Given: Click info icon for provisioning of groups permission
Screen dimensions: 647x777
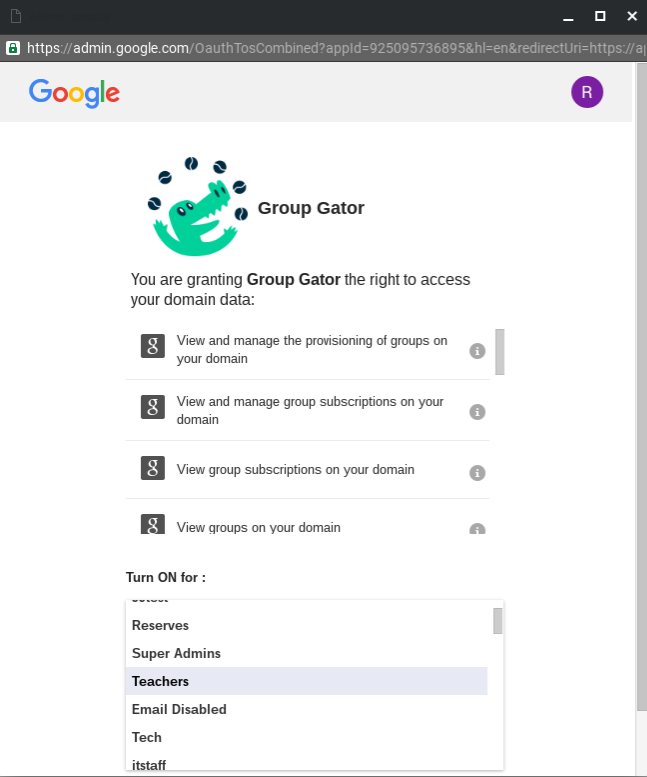Looking at the screenshot, I should (x=477, y=351).
